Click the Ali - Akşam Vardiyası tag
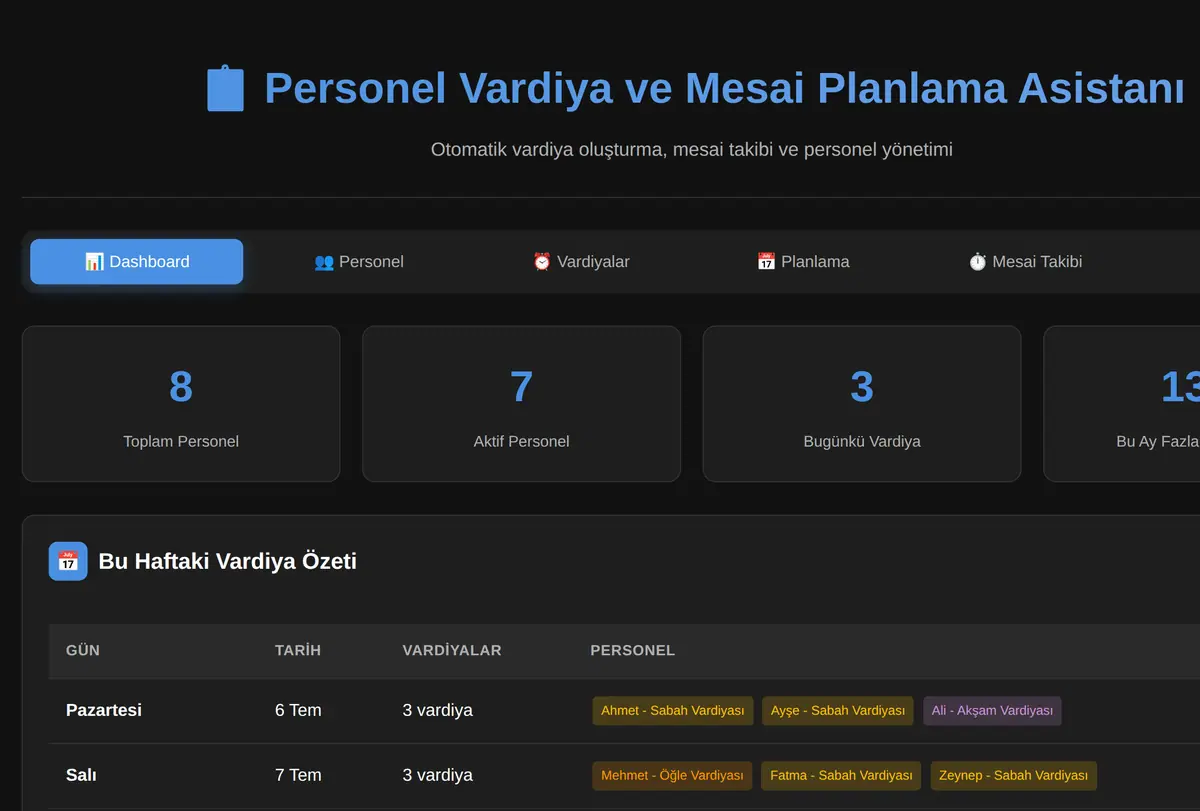The width and height of the screenshot is (1200, 811). tap(992, 711)
